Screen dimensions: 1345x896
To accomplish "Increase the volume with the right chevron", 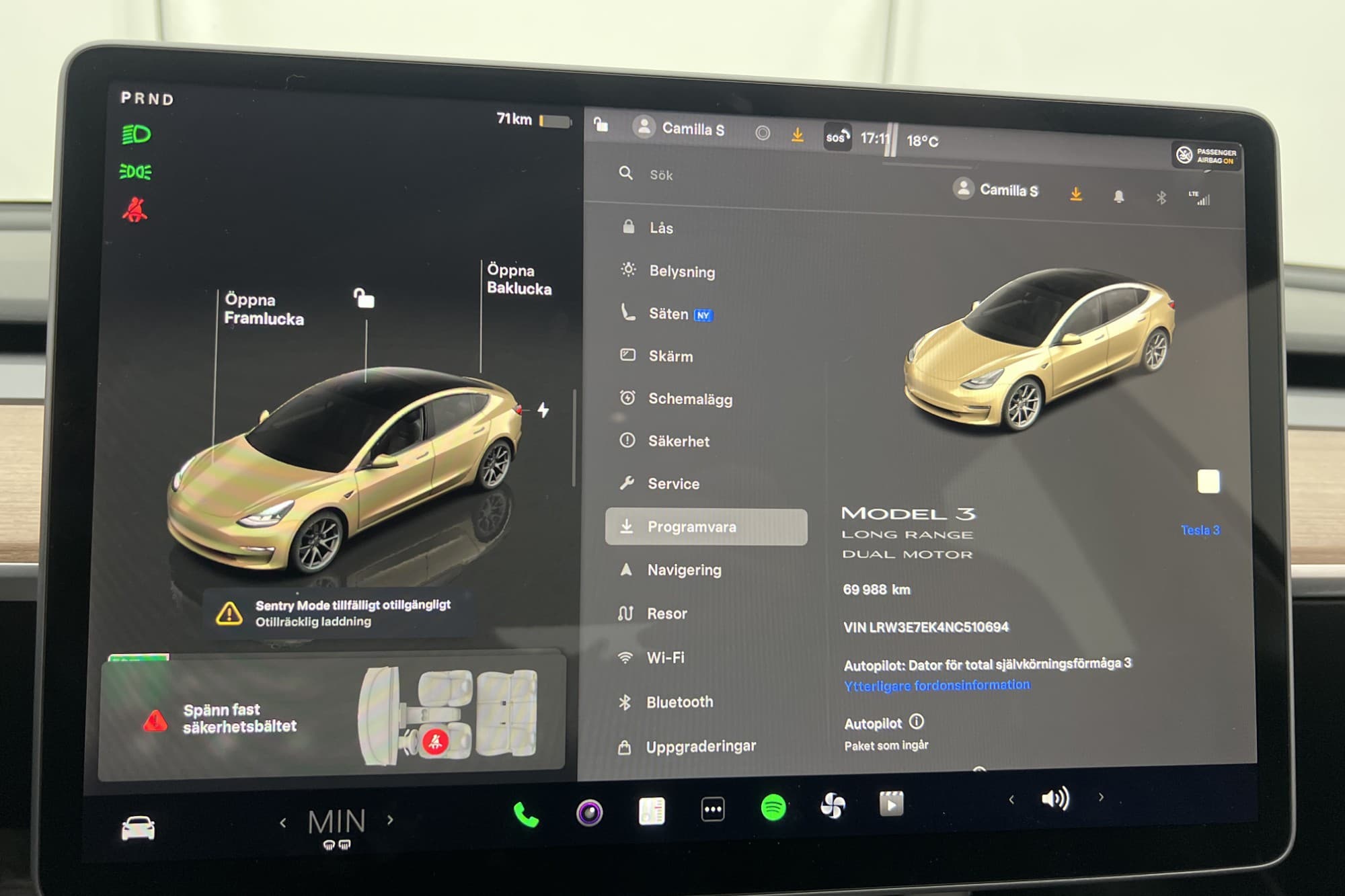I will [x=1101, y=797].
